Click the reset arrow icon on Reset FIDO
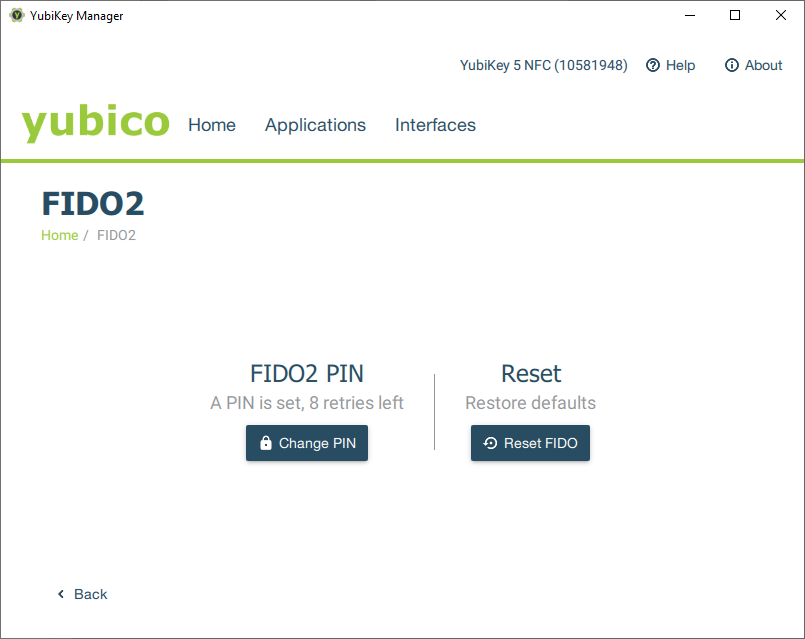Screen dimensions: 805x639 (490, 443)
